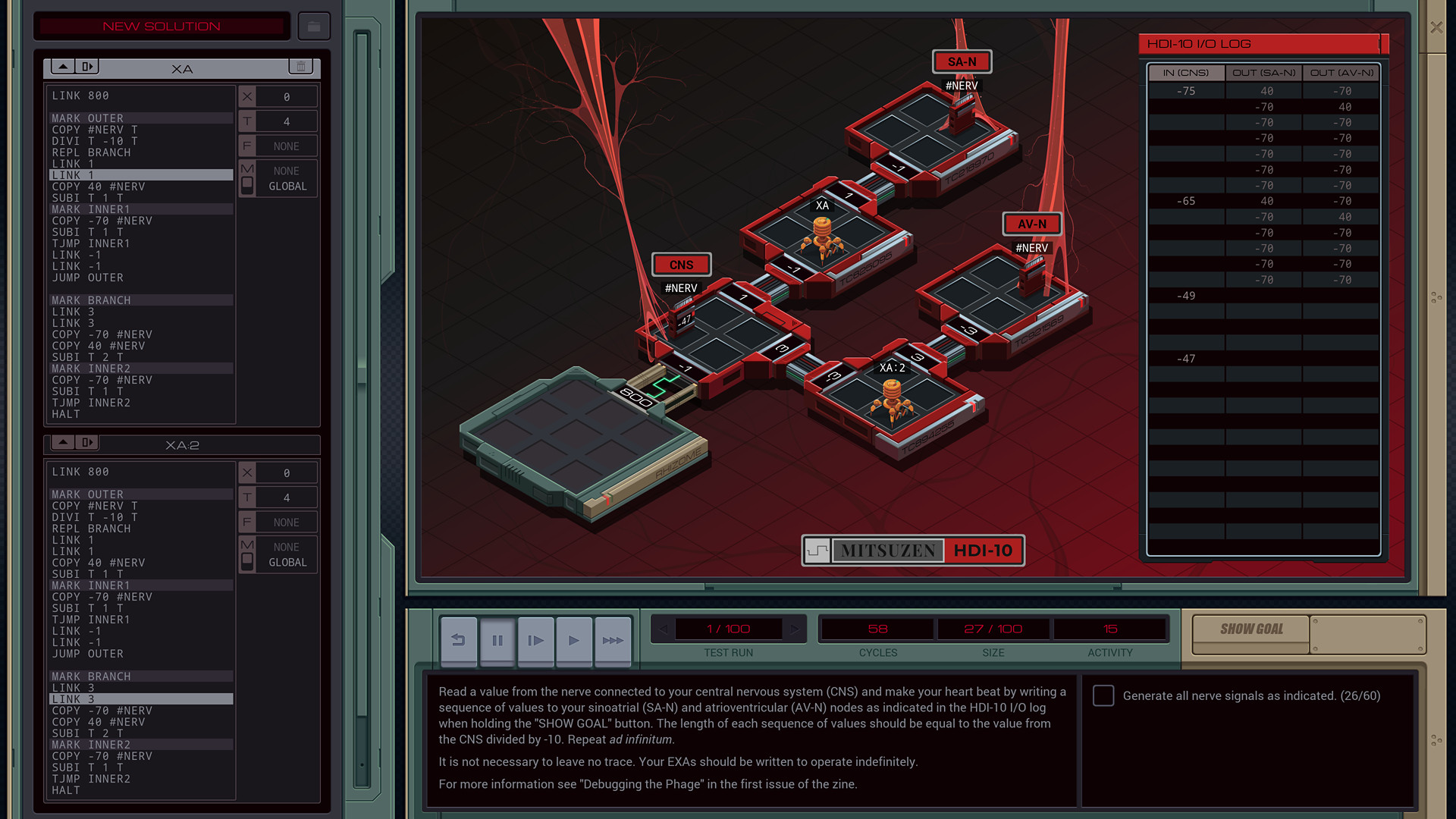The height and width of the screenshot is (819, 1456).
Task: Click the pause playback button
Action: point(496,640)
